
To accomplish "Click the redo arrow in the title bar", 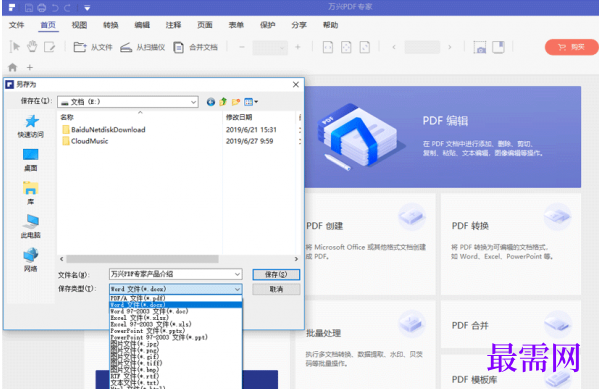I will [x=67, y=7].
